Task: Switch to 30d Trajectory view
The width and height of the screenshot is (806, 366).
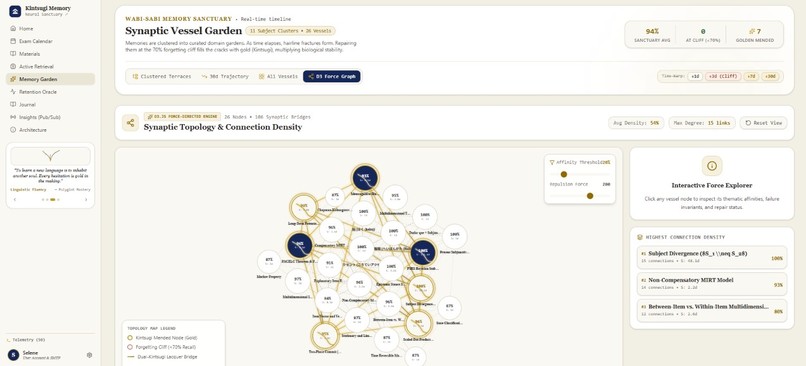Action: pos(225,76)
